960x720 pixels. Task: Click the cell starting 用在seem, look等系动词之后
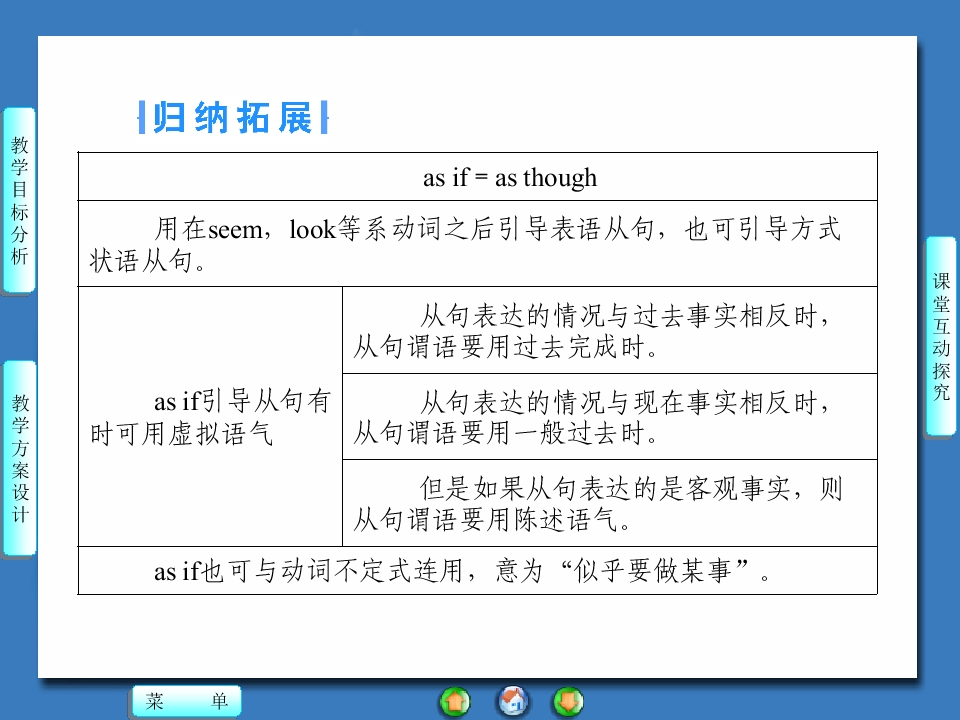point(478,244)
